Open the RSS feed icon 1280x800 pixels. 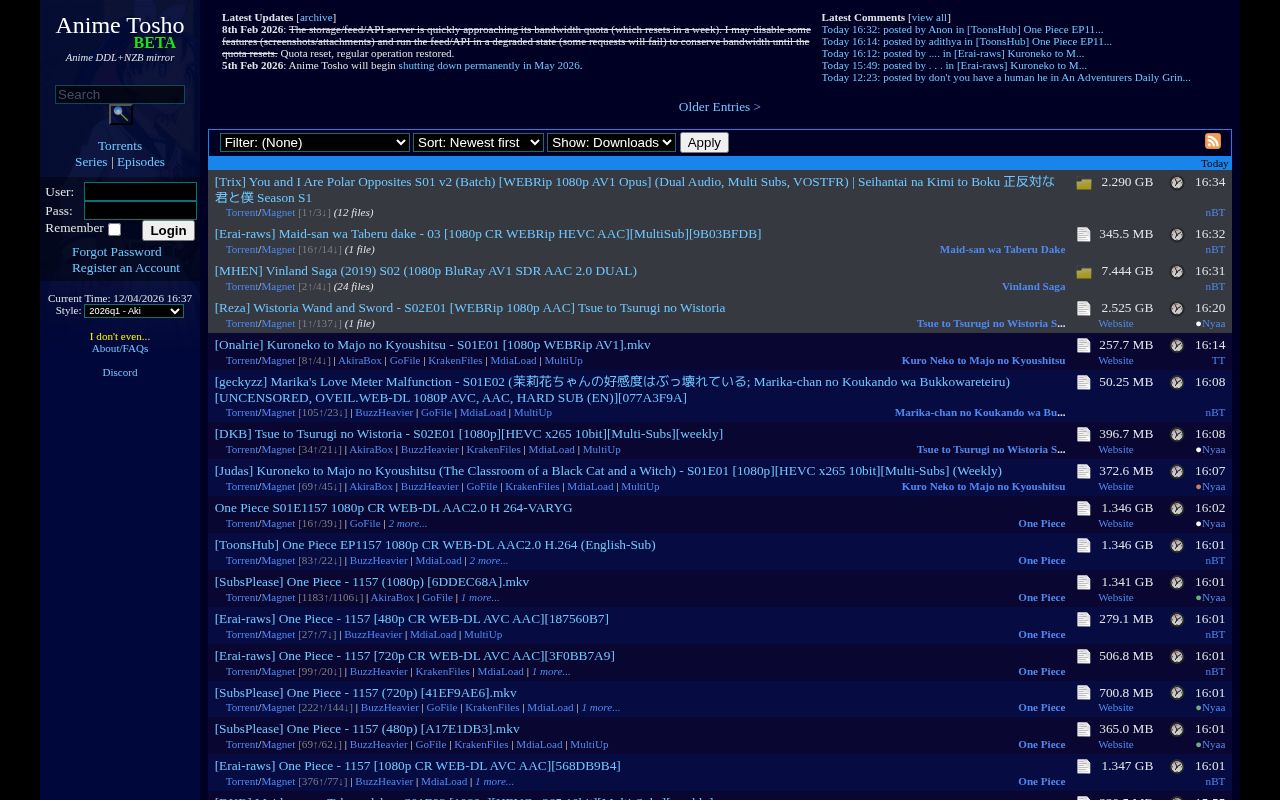pos(1212,141)
